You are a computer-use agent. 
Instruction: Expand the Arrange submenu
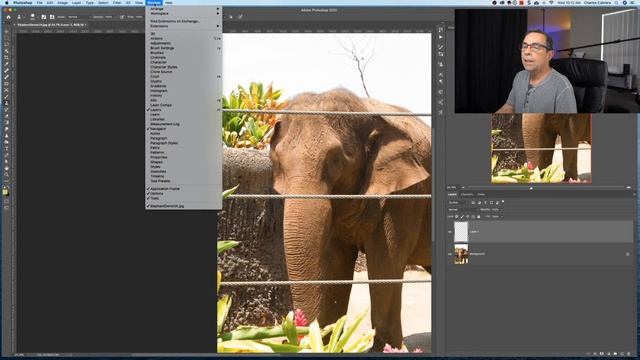pos(184,9)
